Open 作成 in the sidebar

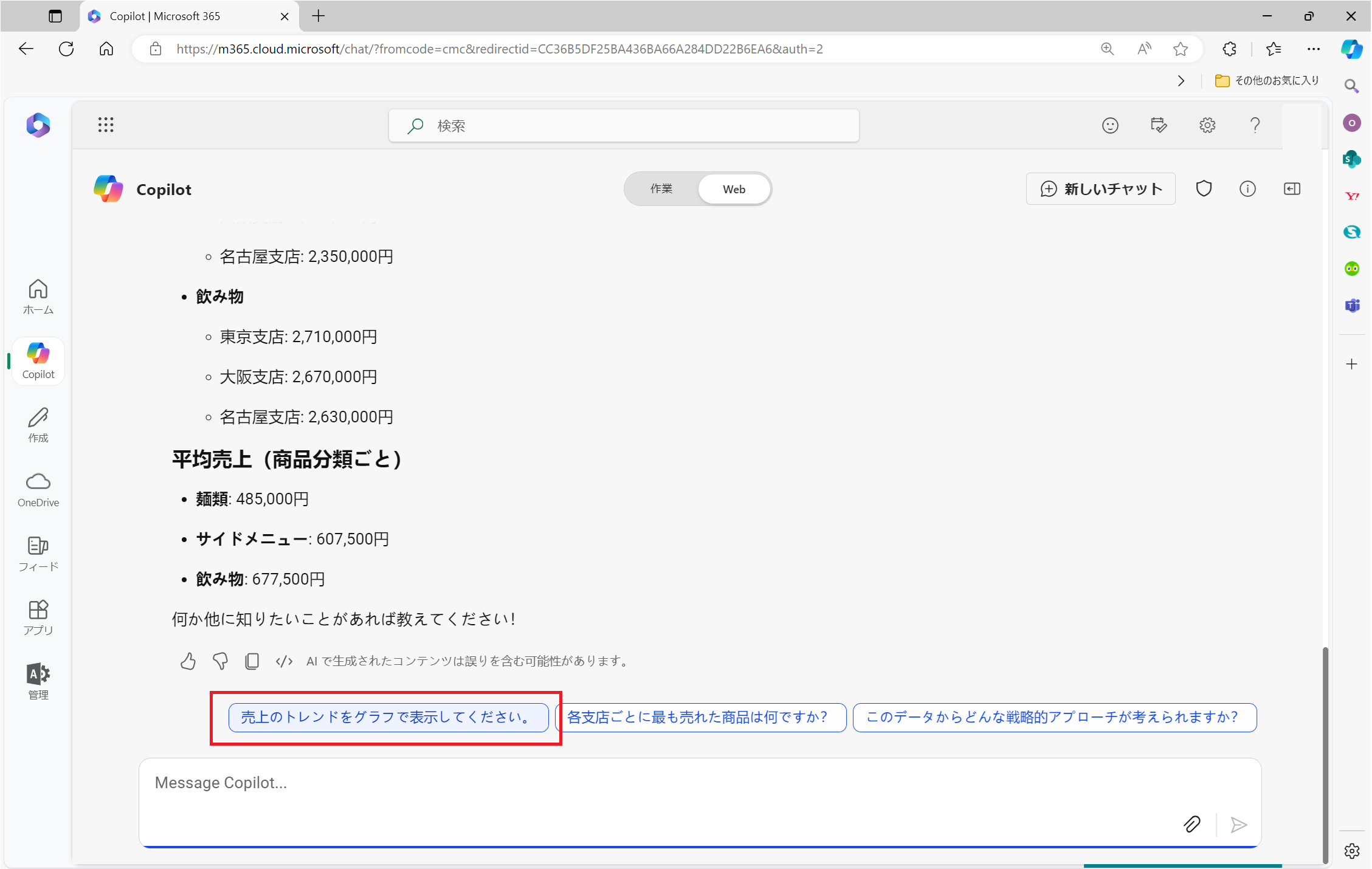pyautogui.click(x=38, y=425)
